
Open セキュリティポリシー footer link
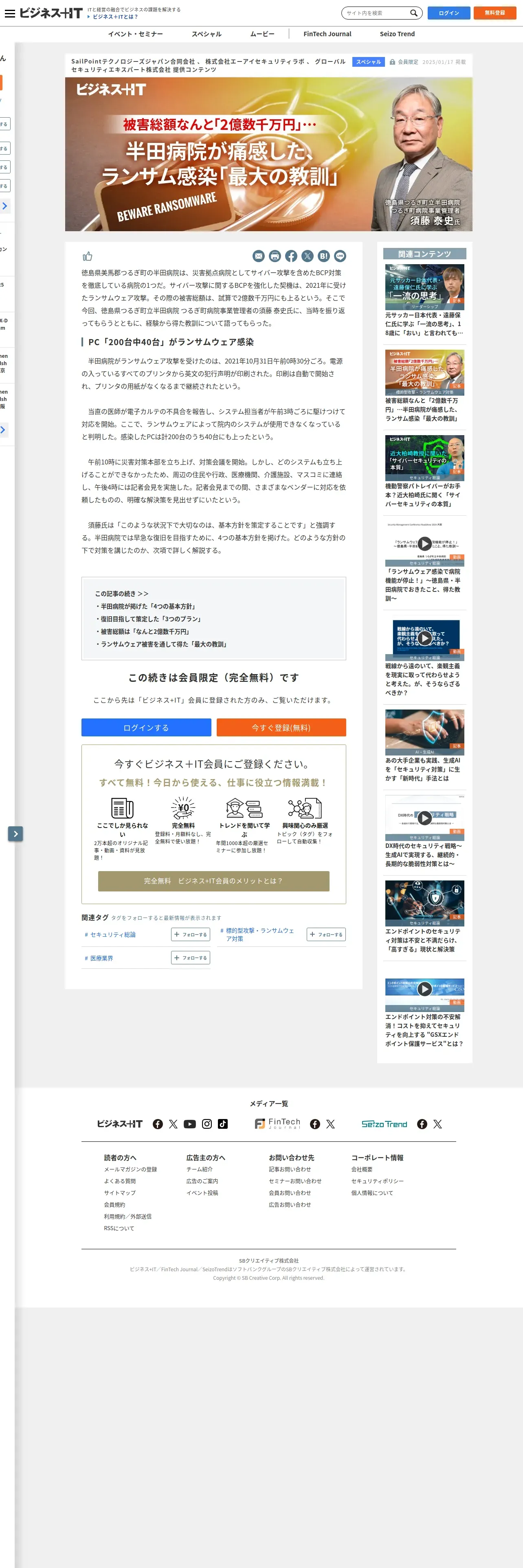(x=378, y=1181)
